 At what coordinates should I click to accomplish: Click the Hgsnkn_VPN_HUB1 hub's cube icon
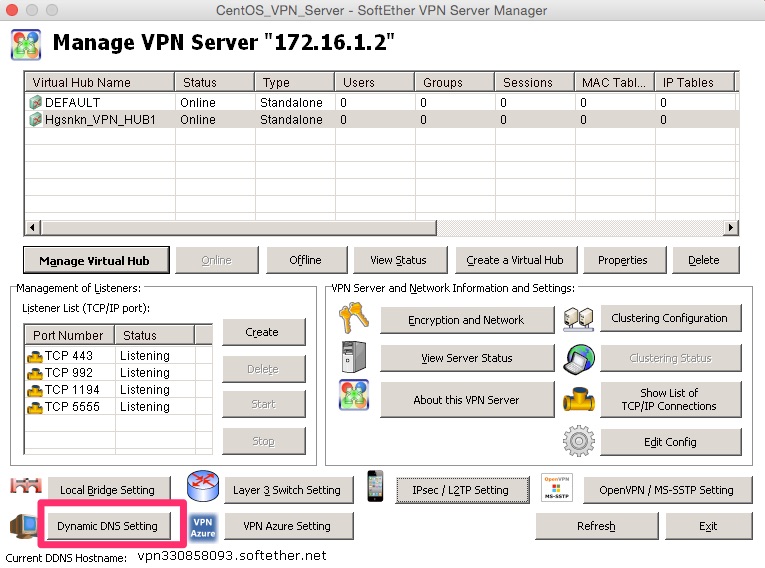click(35, 120)
